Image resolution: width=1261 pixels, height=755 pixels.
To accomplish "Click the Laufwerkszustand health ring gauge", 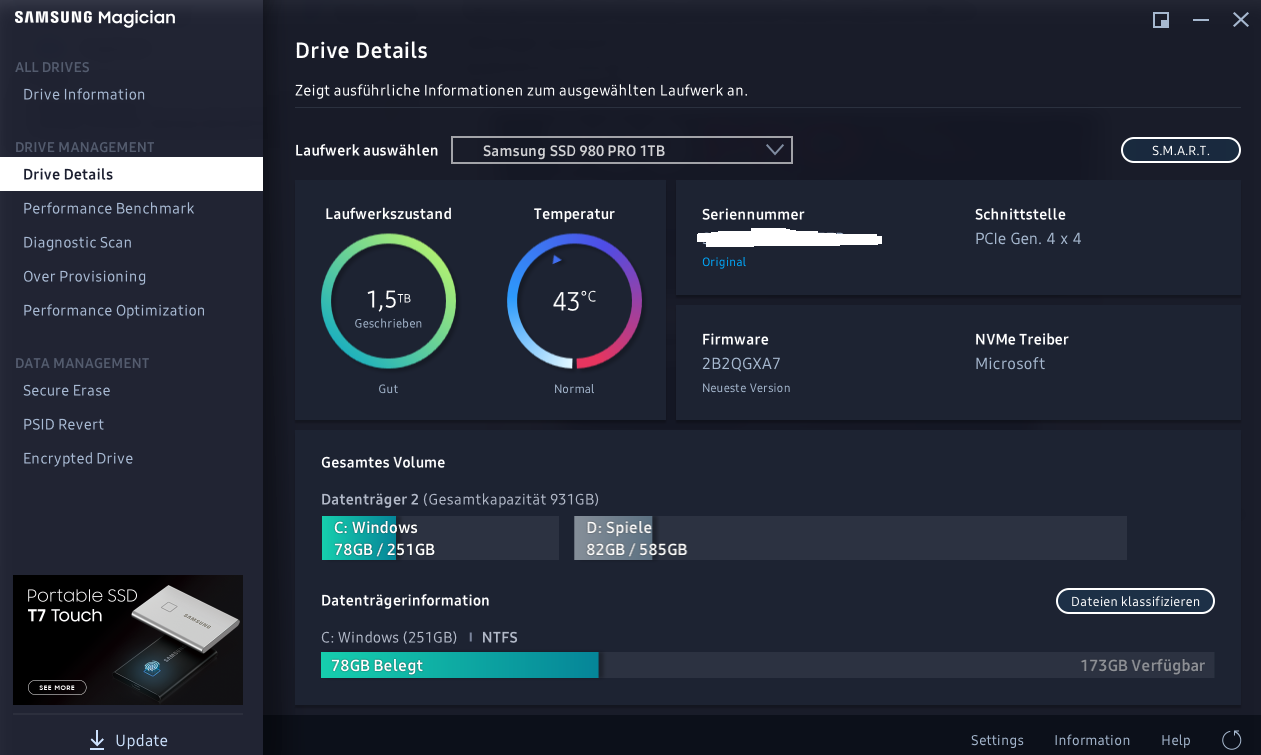I will [388, 301].
